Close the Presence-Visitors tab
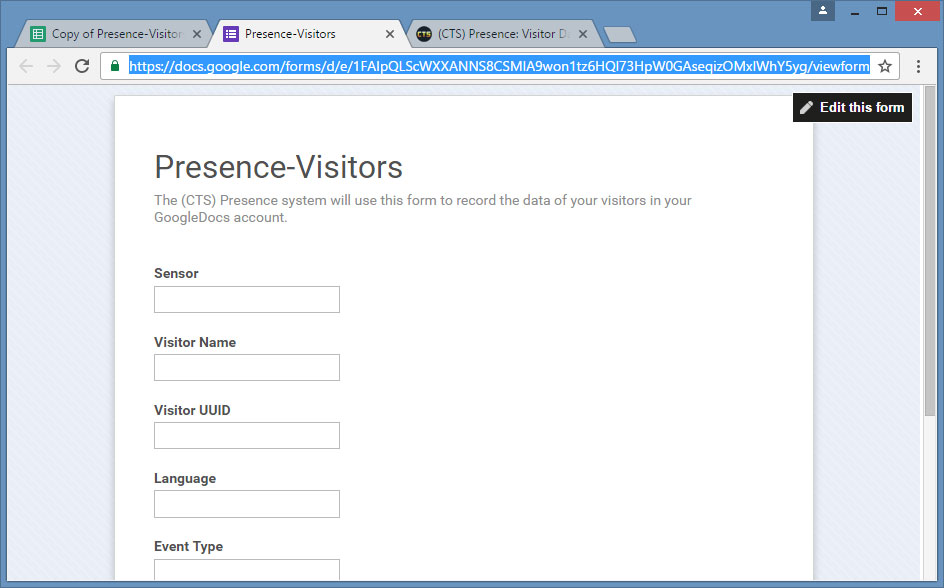 390,34
